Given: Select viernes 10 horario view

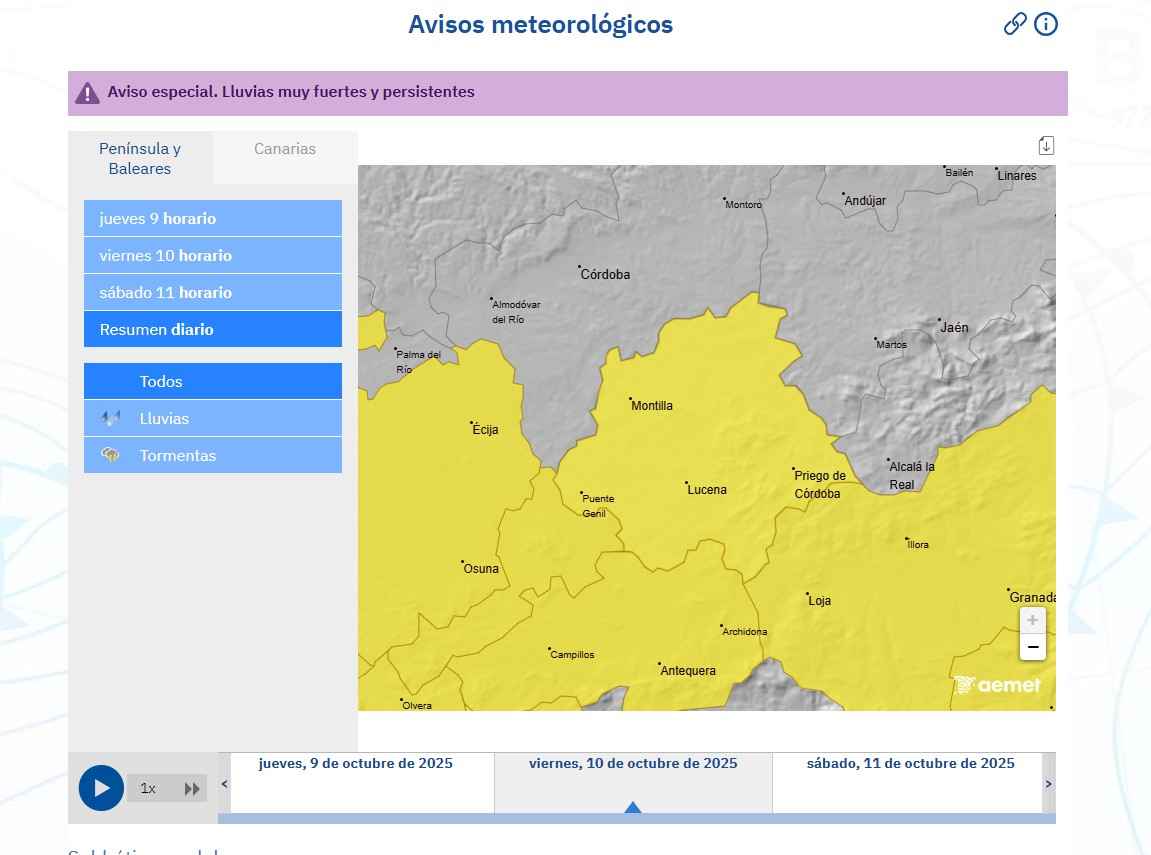Looking at the screenshot, I should [x=212, y=255].
